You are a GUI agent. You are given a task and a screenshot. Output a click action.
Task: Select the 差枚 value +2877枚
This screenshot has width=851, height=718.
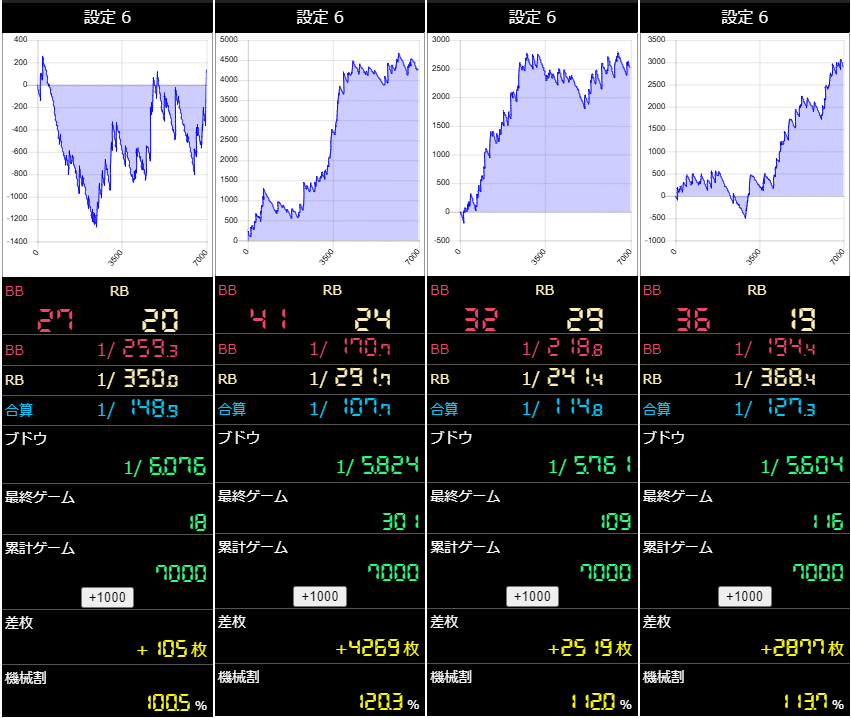(x=803, y=648)
